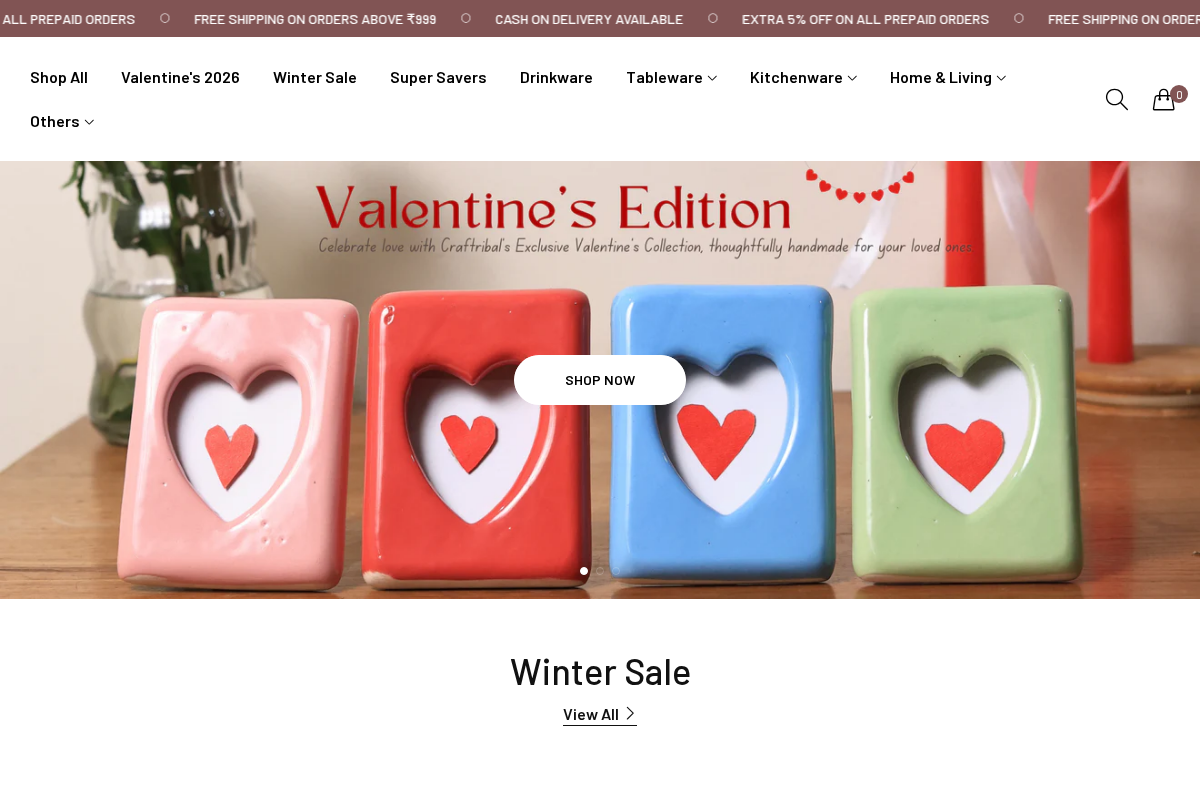Open the Shop All menu item
This screenshot has width=1200, height=800.
(59, 77)
